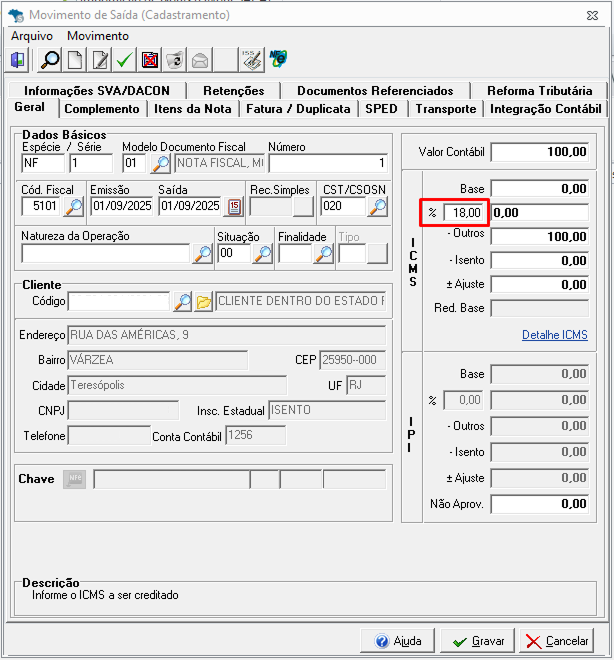Select the Geral tab
Viewport: 614px width, 660px height.
coord(29,107)
